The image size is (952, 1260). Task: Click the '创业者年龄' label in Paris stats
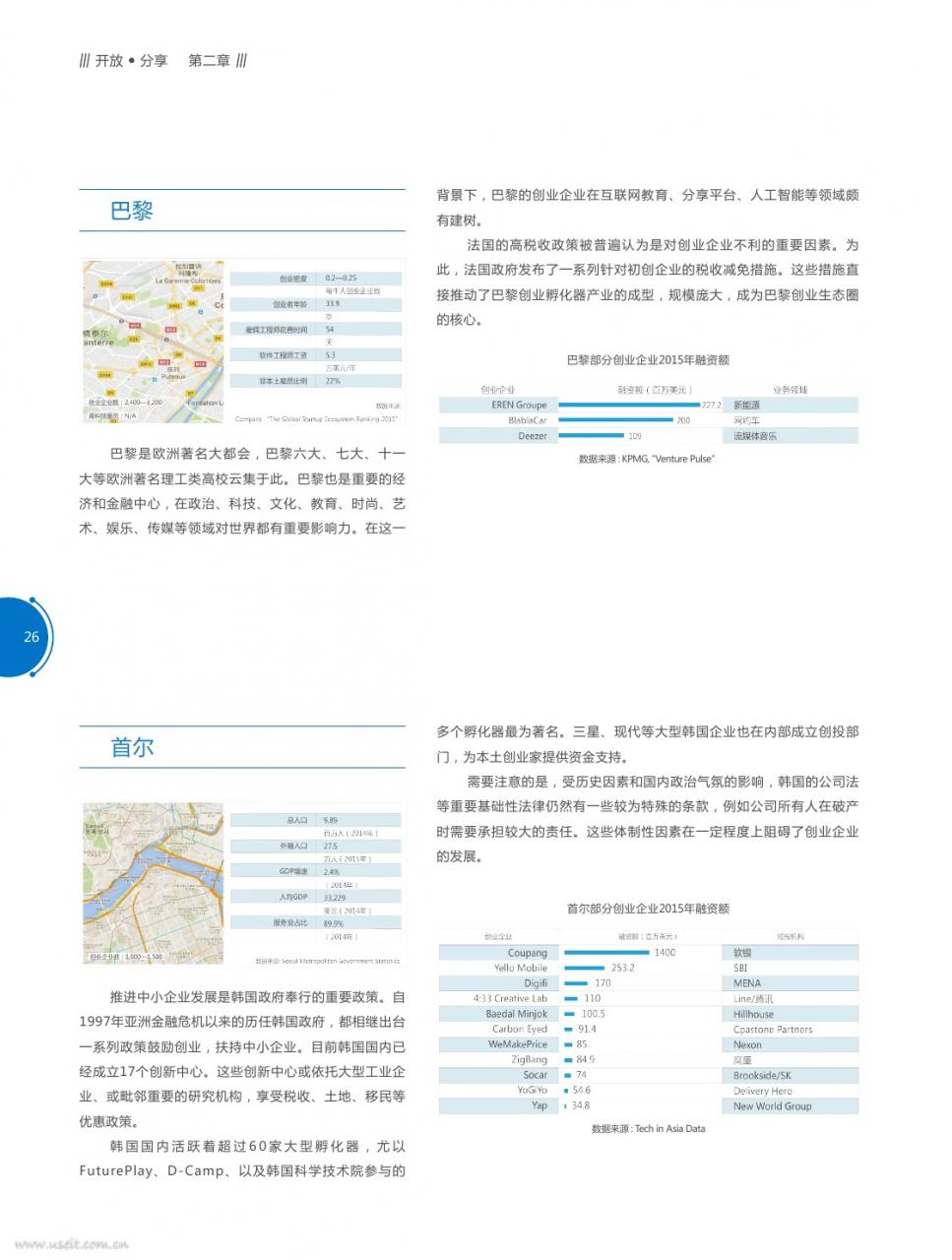[289, 304]
